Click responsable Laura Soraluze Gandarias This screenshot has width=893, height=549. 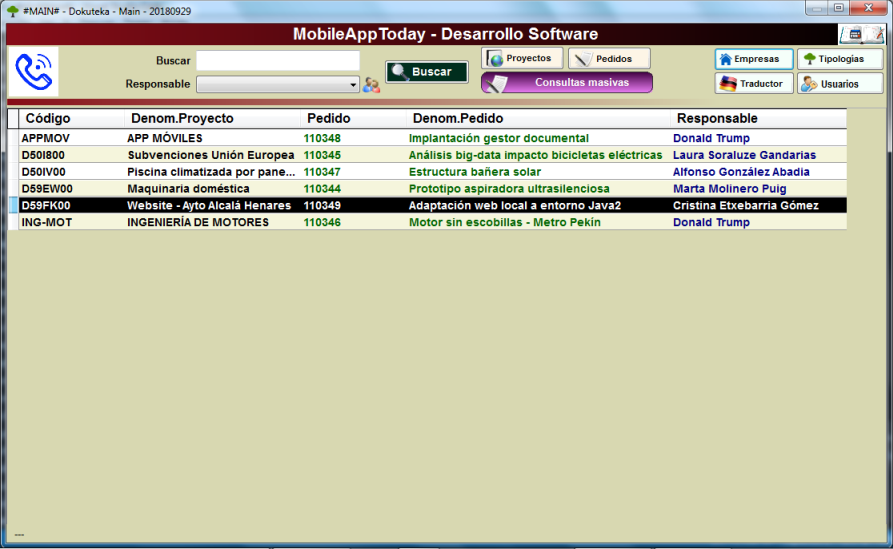[744, 155]
